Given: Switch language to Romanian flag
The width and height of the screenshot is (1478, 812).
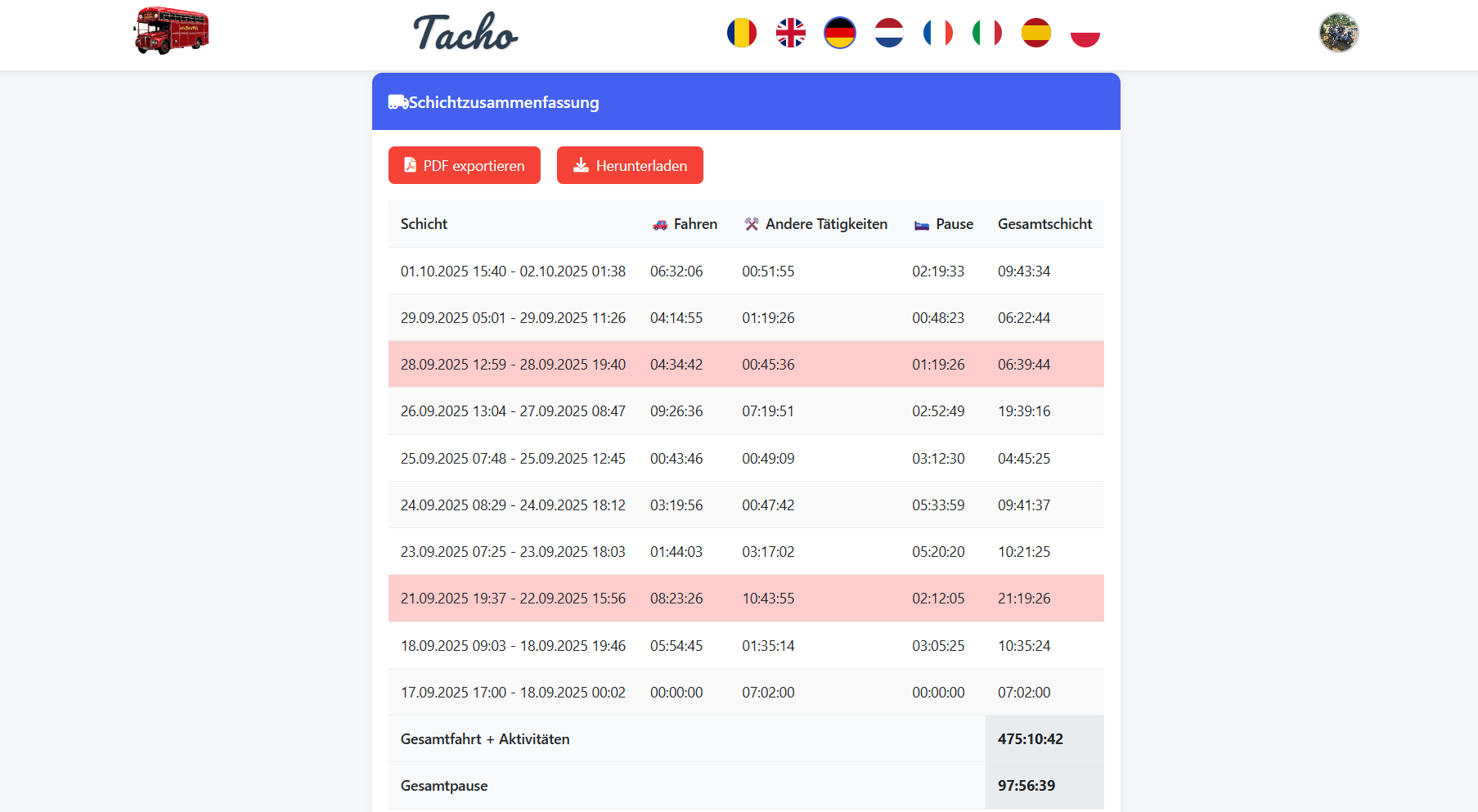Looking at the screenshot, I should [741, 34].
